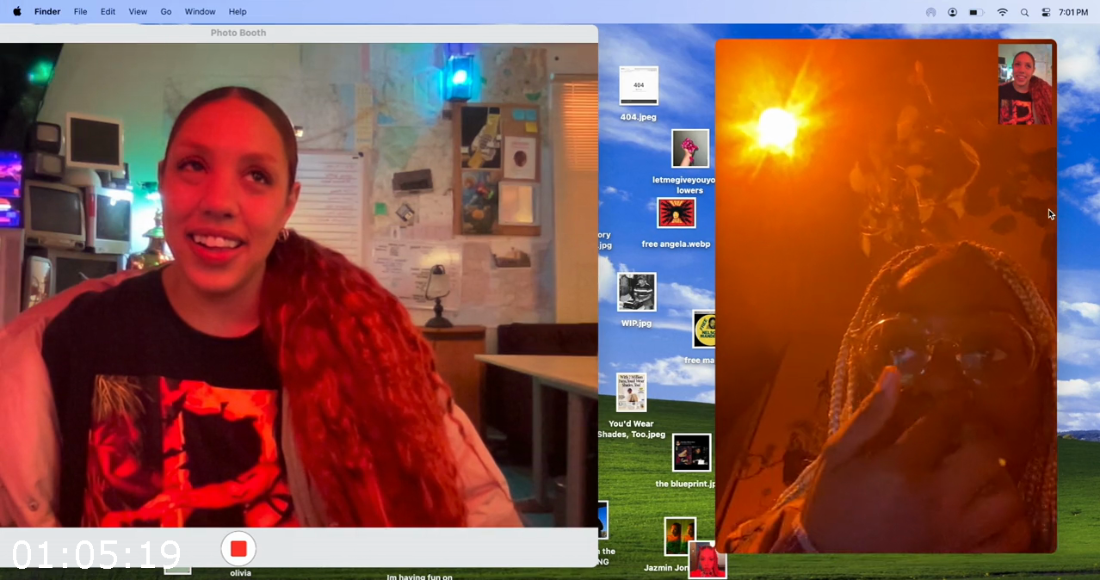Click the self-view thumbnail in the call window
The height and width of the screenshot is (580, 1100).
click(x=1025, y=84)
